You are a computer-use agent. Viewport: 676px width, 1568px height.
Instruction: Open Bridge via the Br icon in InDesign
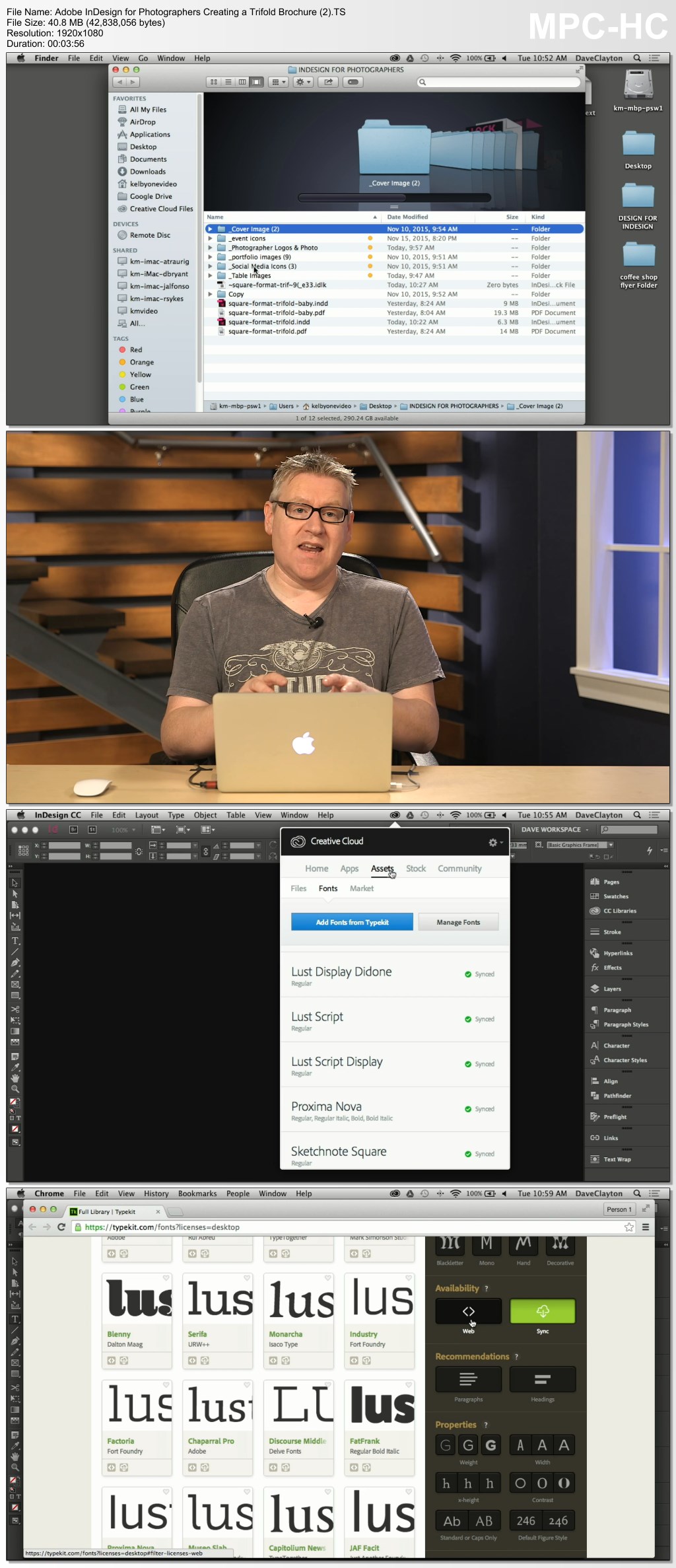tap(73, 830)
